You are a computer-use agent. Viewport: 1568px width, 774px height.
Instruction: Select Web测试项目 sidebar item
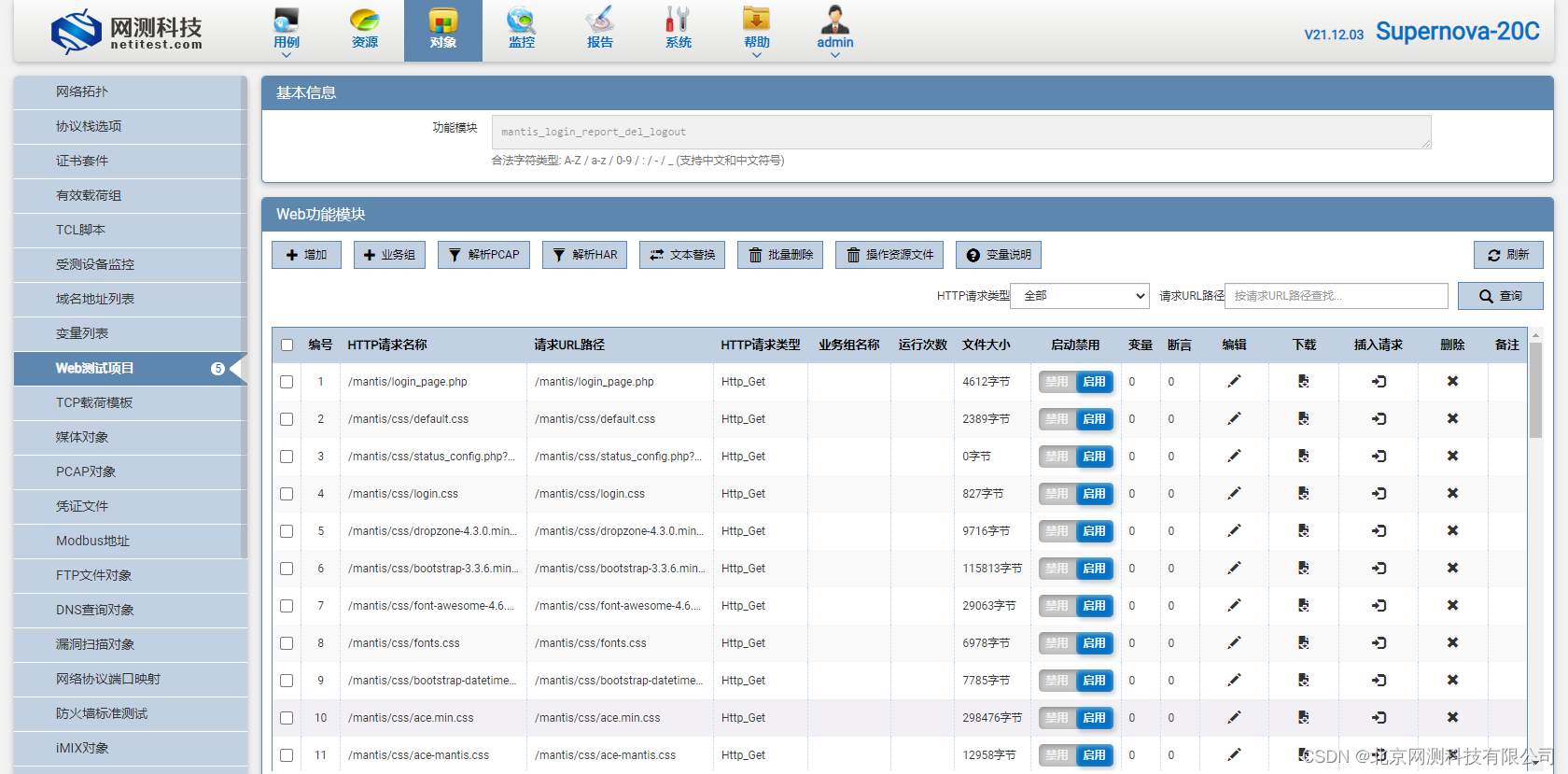pyautogui.click(x=131, y=368)
